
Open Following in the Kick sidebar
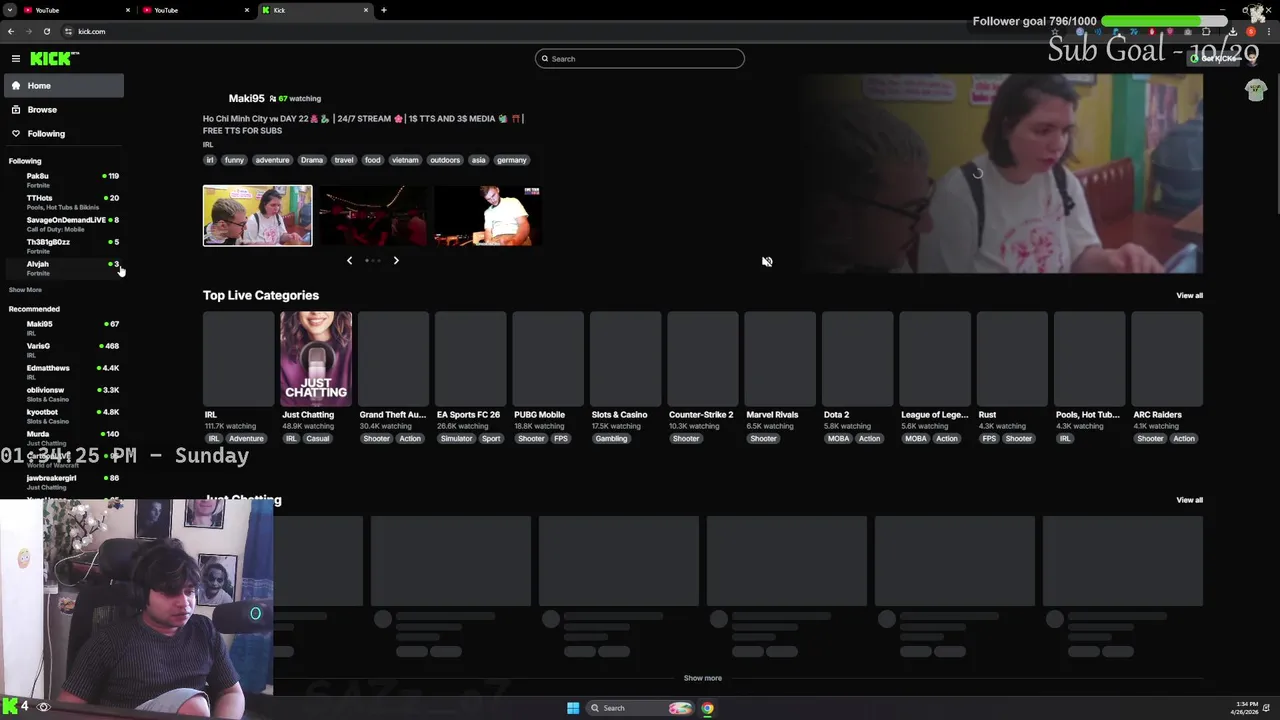click(x=64, y=134)
